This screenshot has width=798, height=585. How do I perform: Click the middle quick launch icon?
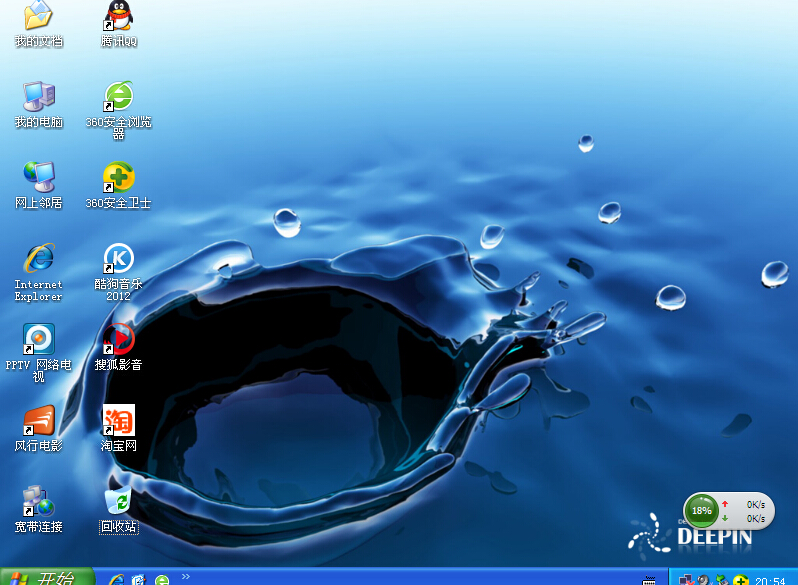pyautogui.click(x=139, y=579)
